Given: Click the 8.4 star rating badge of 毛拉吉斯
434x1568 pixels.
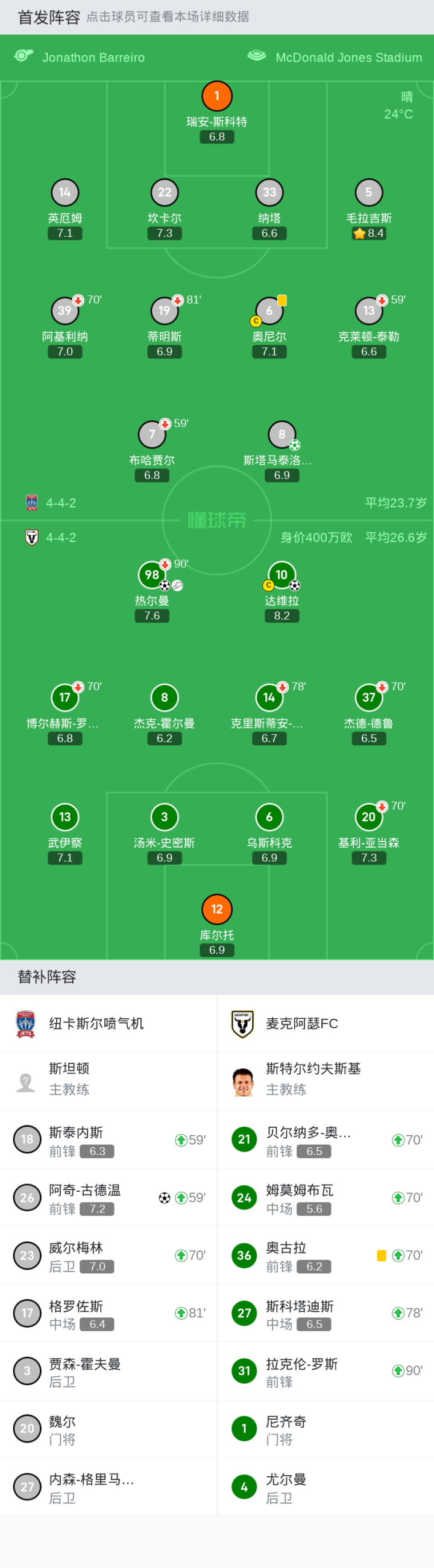Looking at the screenshot, I should click(369, 233).
